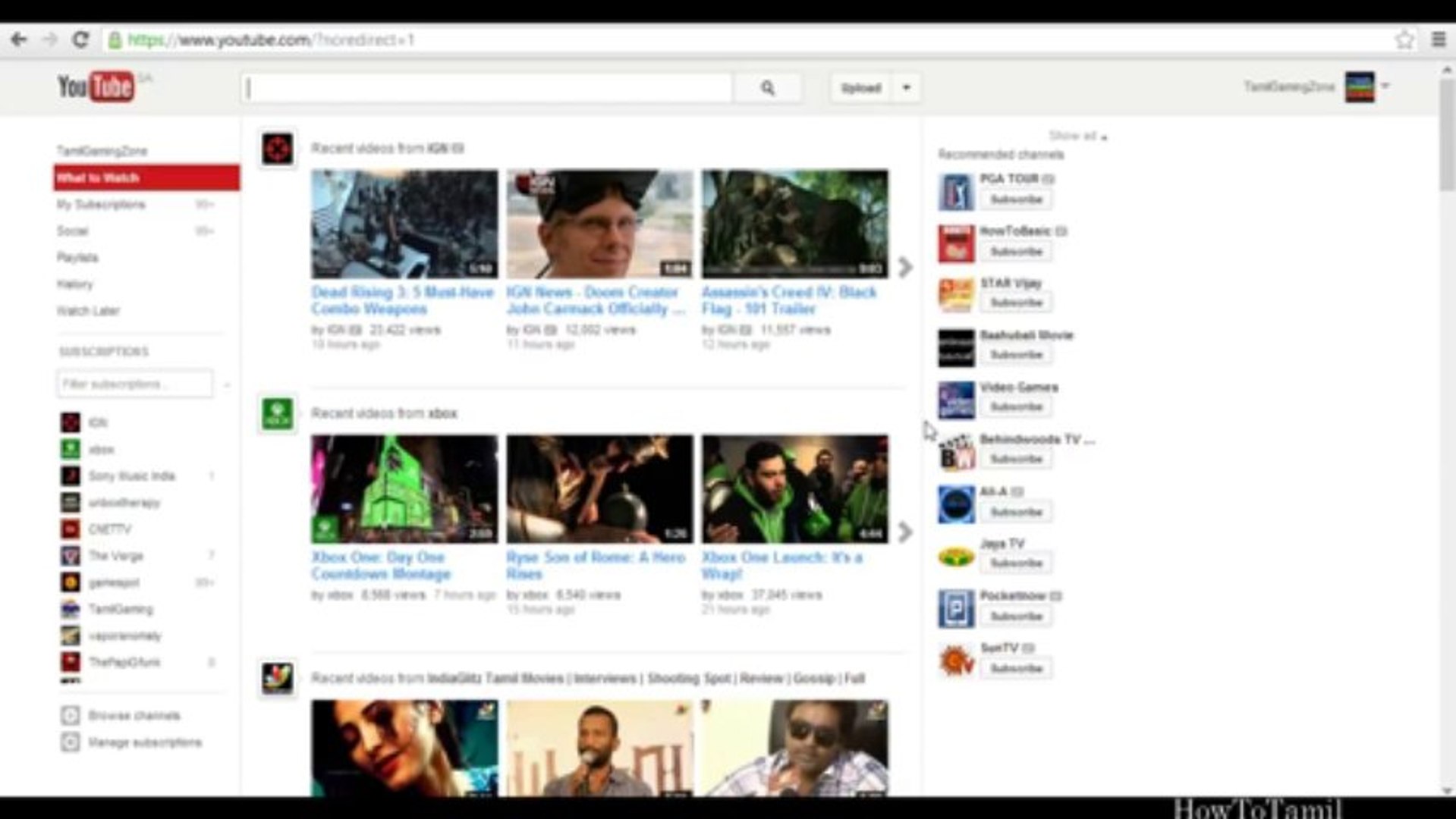This screenshot has height=819, width=1456.
Task: Click the Upload button
Action: (862, 88)
